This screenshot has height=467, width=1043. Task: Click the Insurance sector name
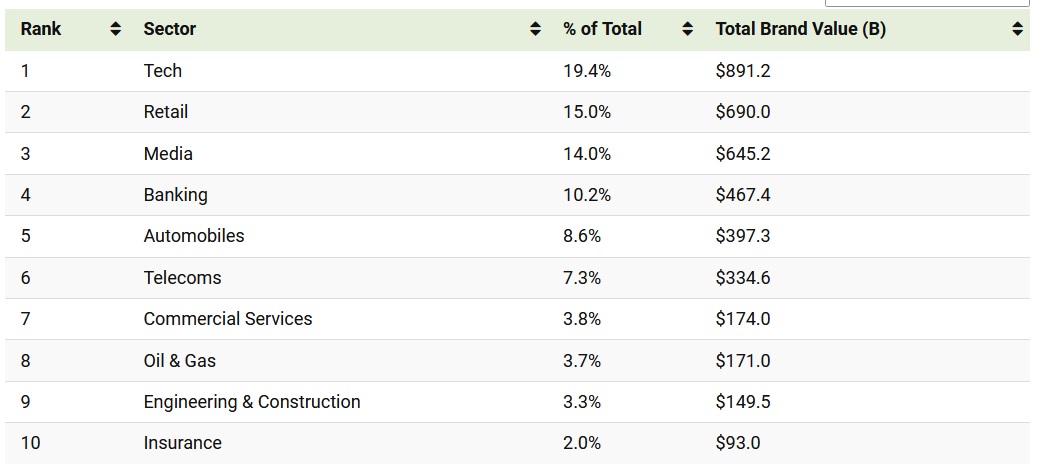(x=182, y=443)
